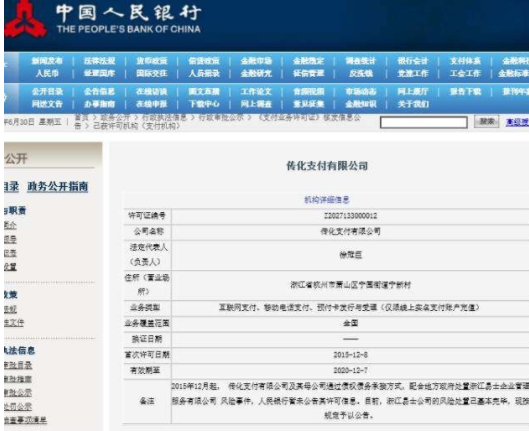Click the People's Bank of China logo

26,20
